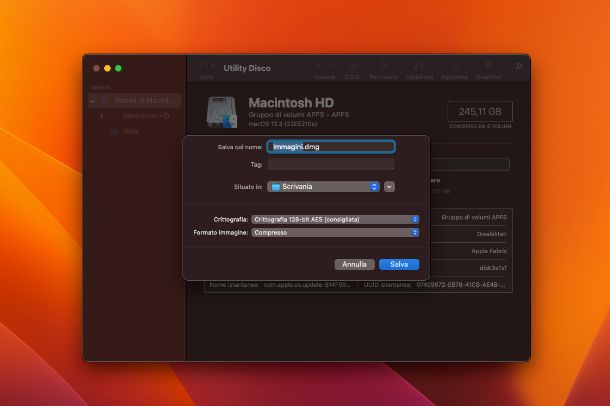Open the Formato immagine dropdown
The image size is (610, 406).
(x=335, y=233)
